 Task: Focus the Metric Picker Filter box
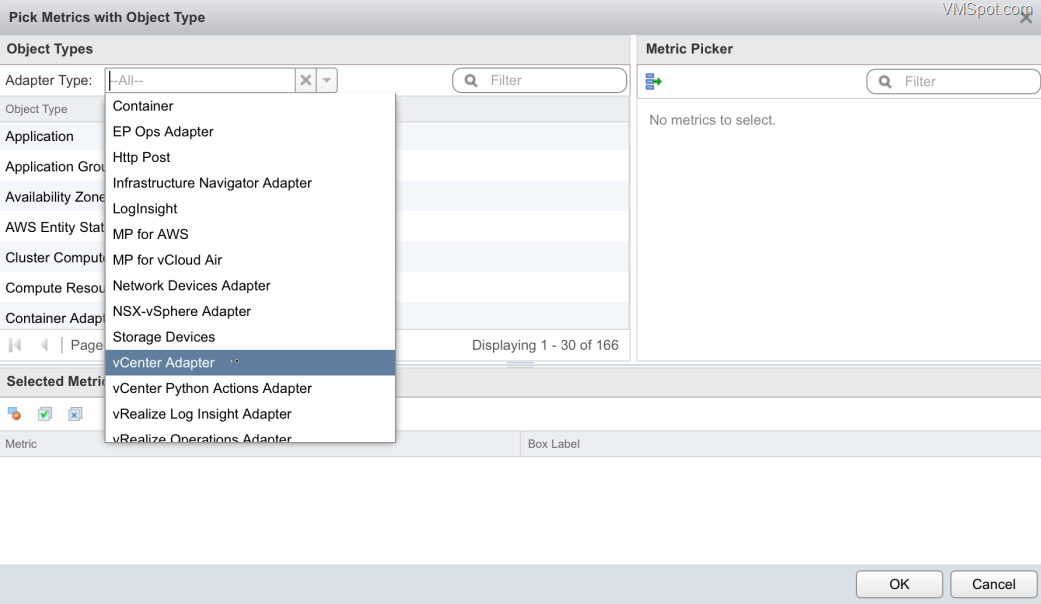coord(953,82)
